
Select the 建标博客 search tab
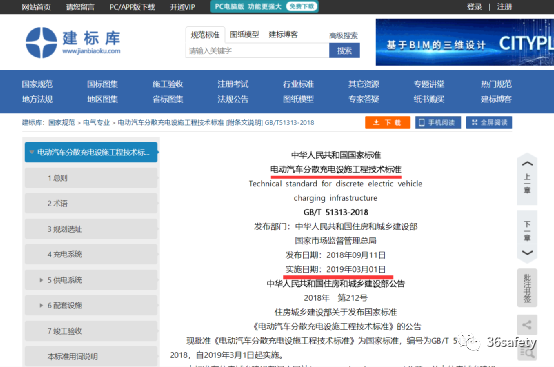tap(283, 34)
